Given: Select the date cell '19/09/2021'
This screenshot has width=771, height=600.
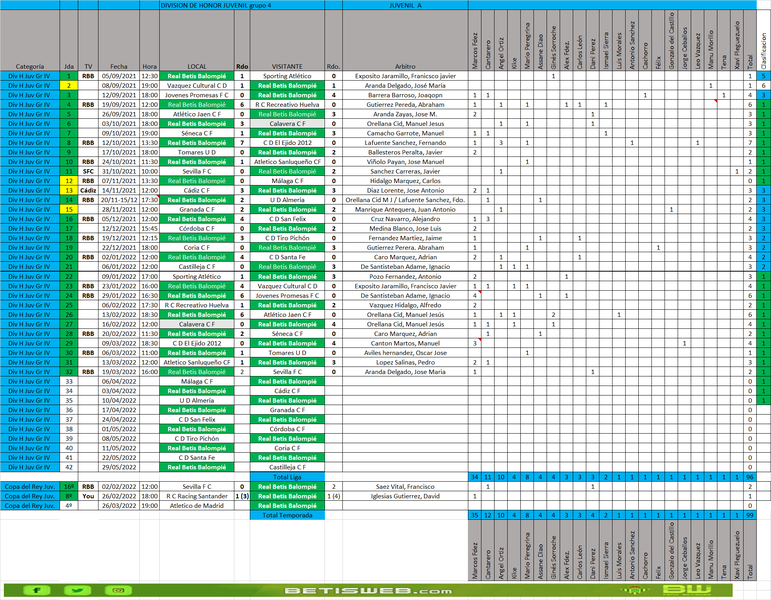Looking at the screenshot, I should coord(119,105).
